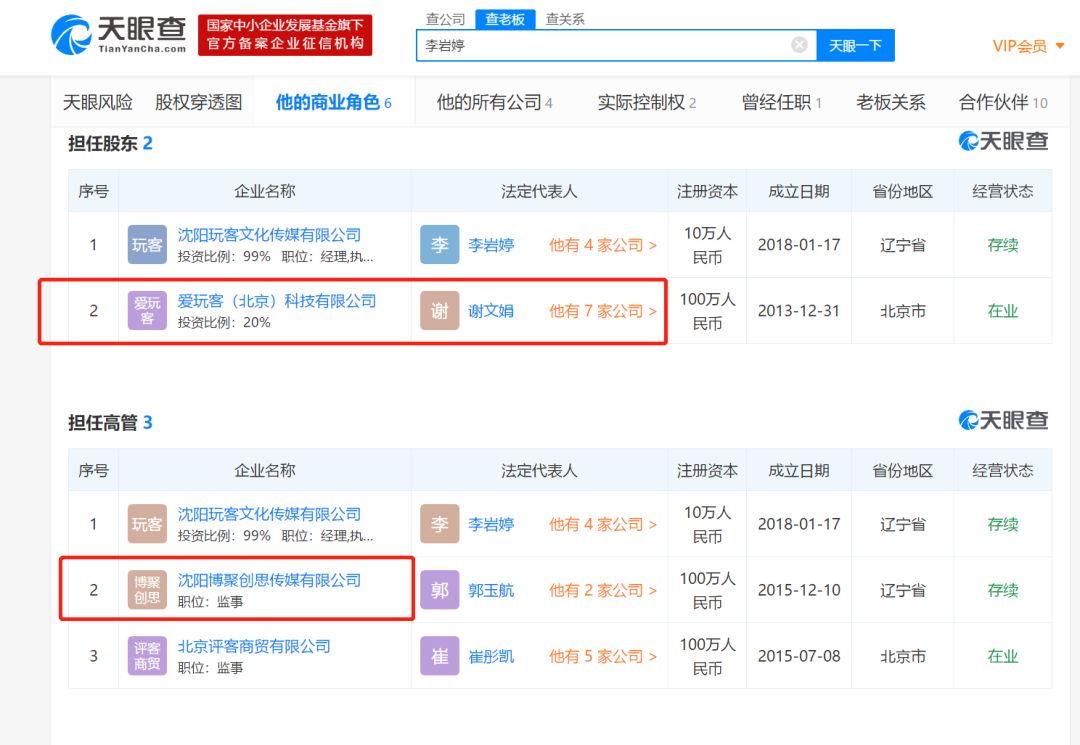Click the search input containing 李岩婷
1080x745 pixels.
pyautogui.click(x=600, y=45)
